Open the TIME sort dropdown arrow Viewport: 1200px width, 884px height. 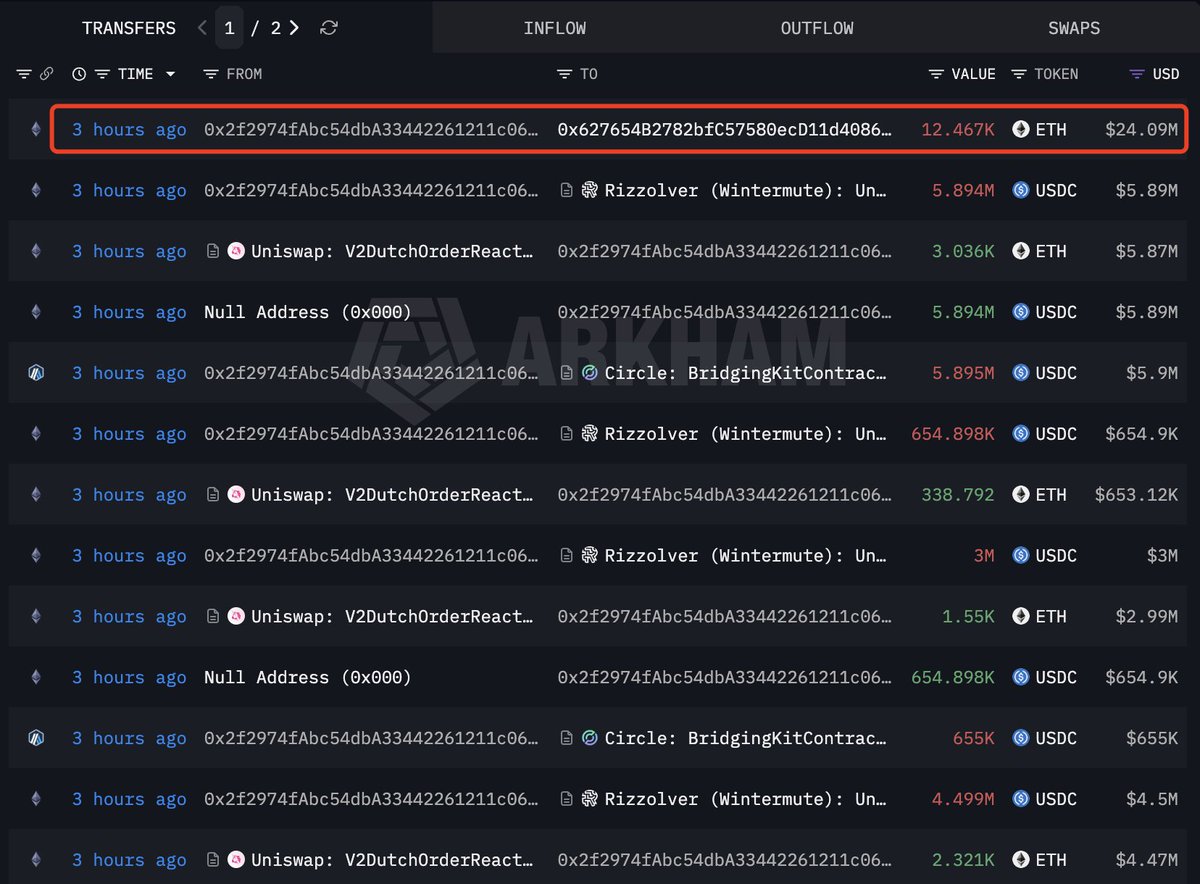click(x=171, y=74)
